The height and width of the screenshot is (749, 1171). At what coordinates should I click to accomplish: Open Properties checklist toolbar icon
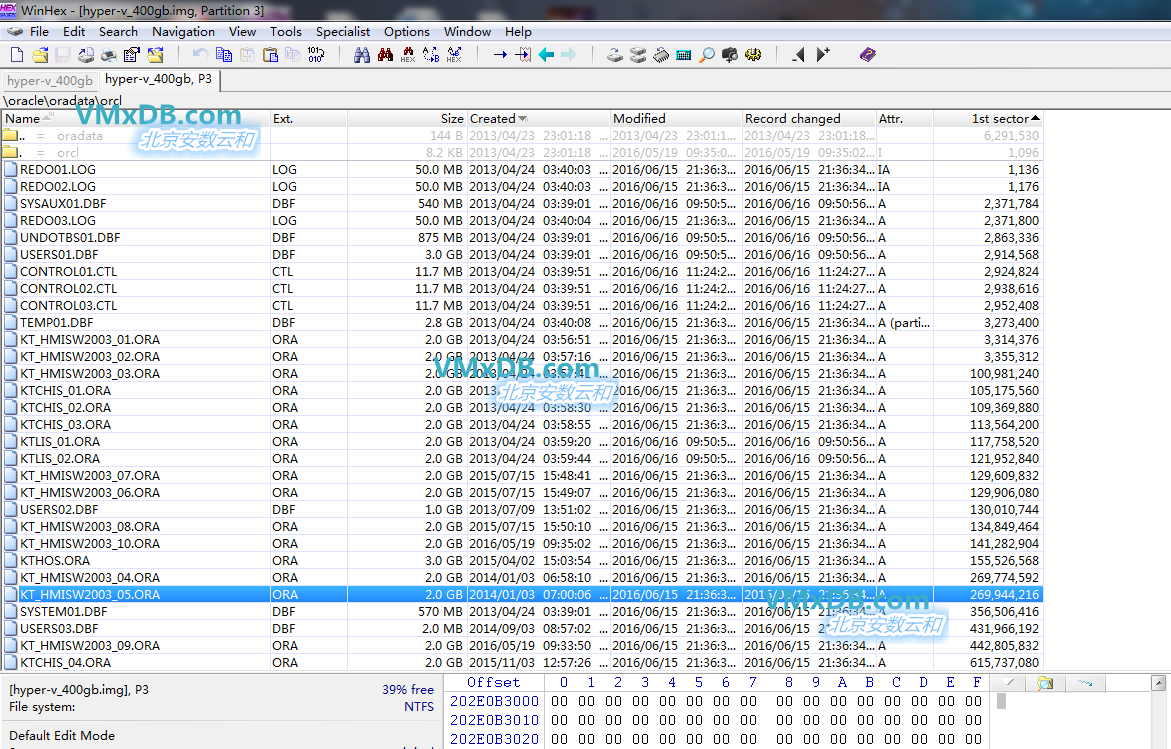(132, 55)
